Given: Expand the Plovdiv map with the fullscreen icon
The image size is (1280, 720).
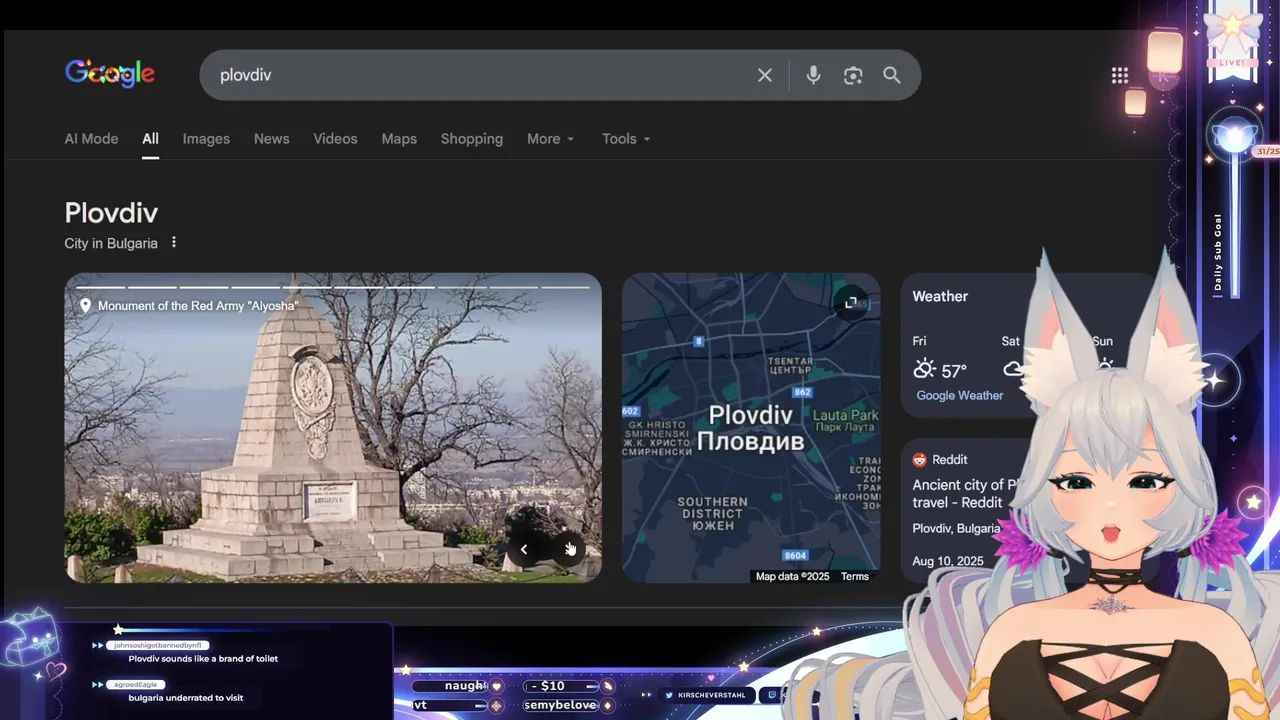Looking at the screenshot, I should (851, 303).
